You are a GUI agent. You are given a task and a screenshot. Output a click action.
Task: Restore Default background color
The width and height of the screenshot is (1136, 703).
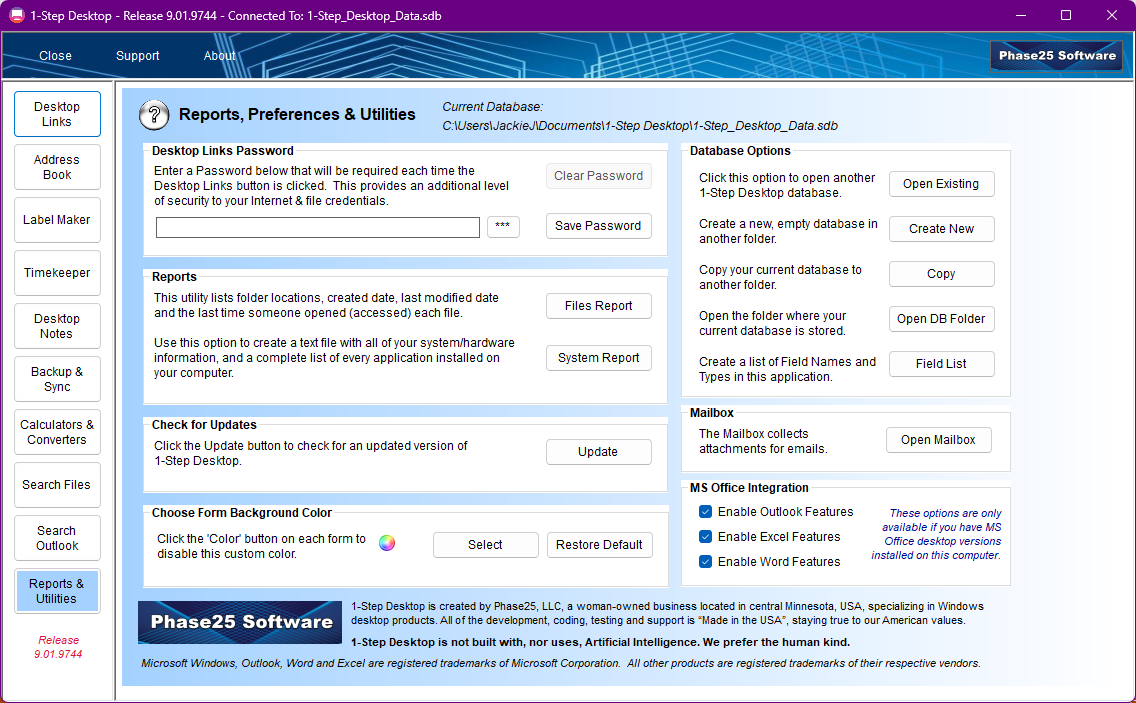tap(599, 545)
